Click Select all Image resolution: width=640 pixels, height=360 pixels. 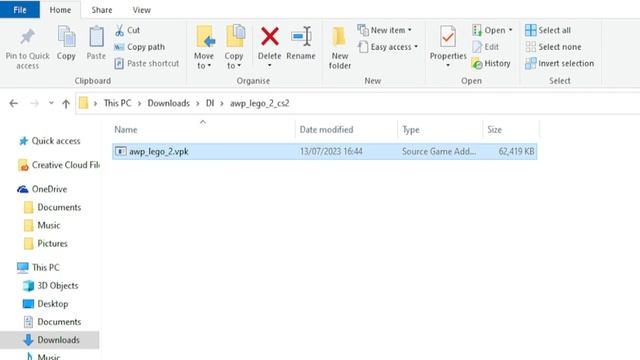click(x=548, y=30)
